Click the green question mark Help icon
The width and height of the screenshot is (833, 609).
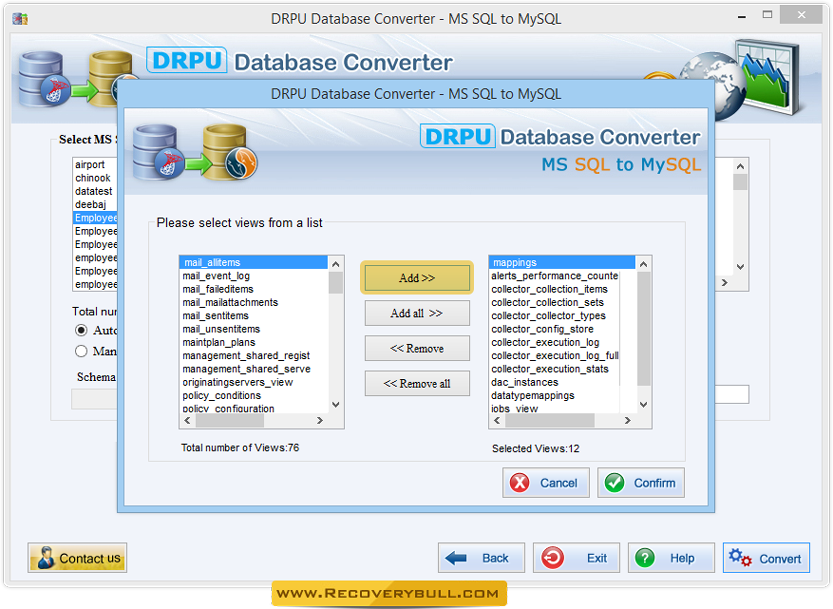(645, 557)
